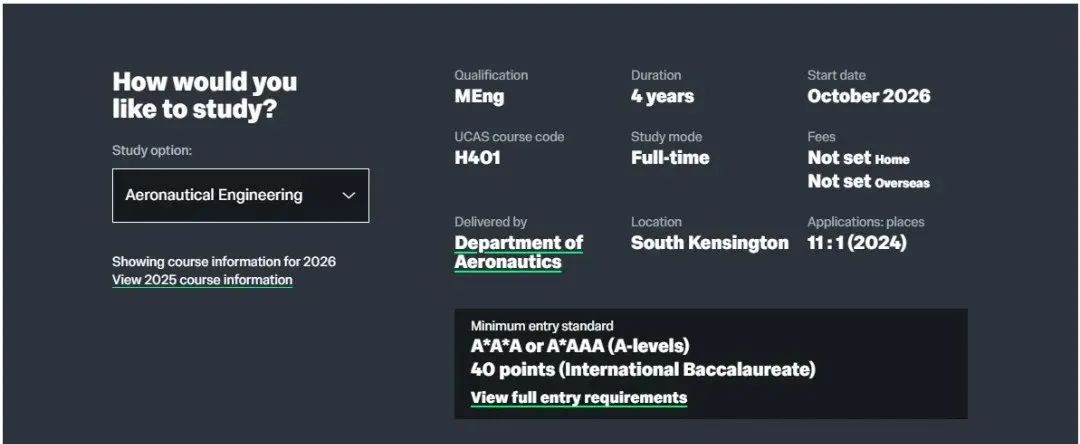1080x444 pixels.
Task: Click the 40 points International Baccalaureate line
Action: pos(643,370)
